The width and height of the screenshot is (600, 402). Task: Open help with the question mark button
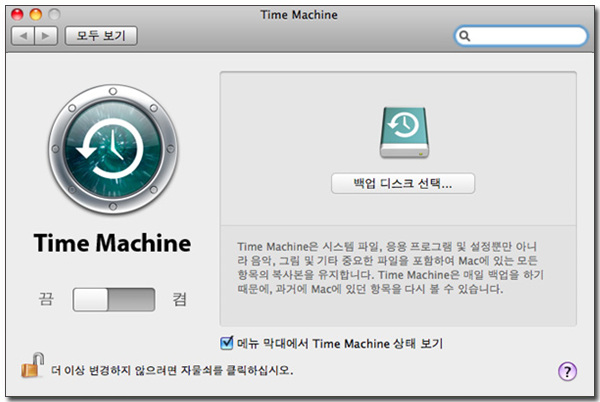[567, 371]
